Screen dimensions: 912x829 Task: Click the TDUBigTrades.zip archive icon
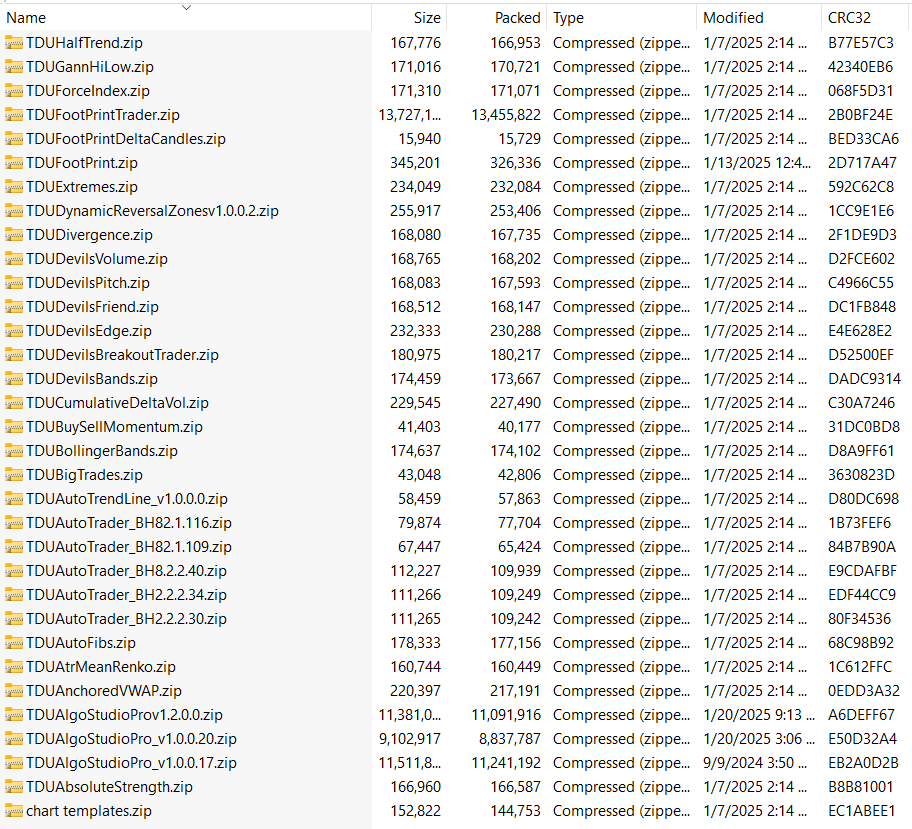(14, 475)
